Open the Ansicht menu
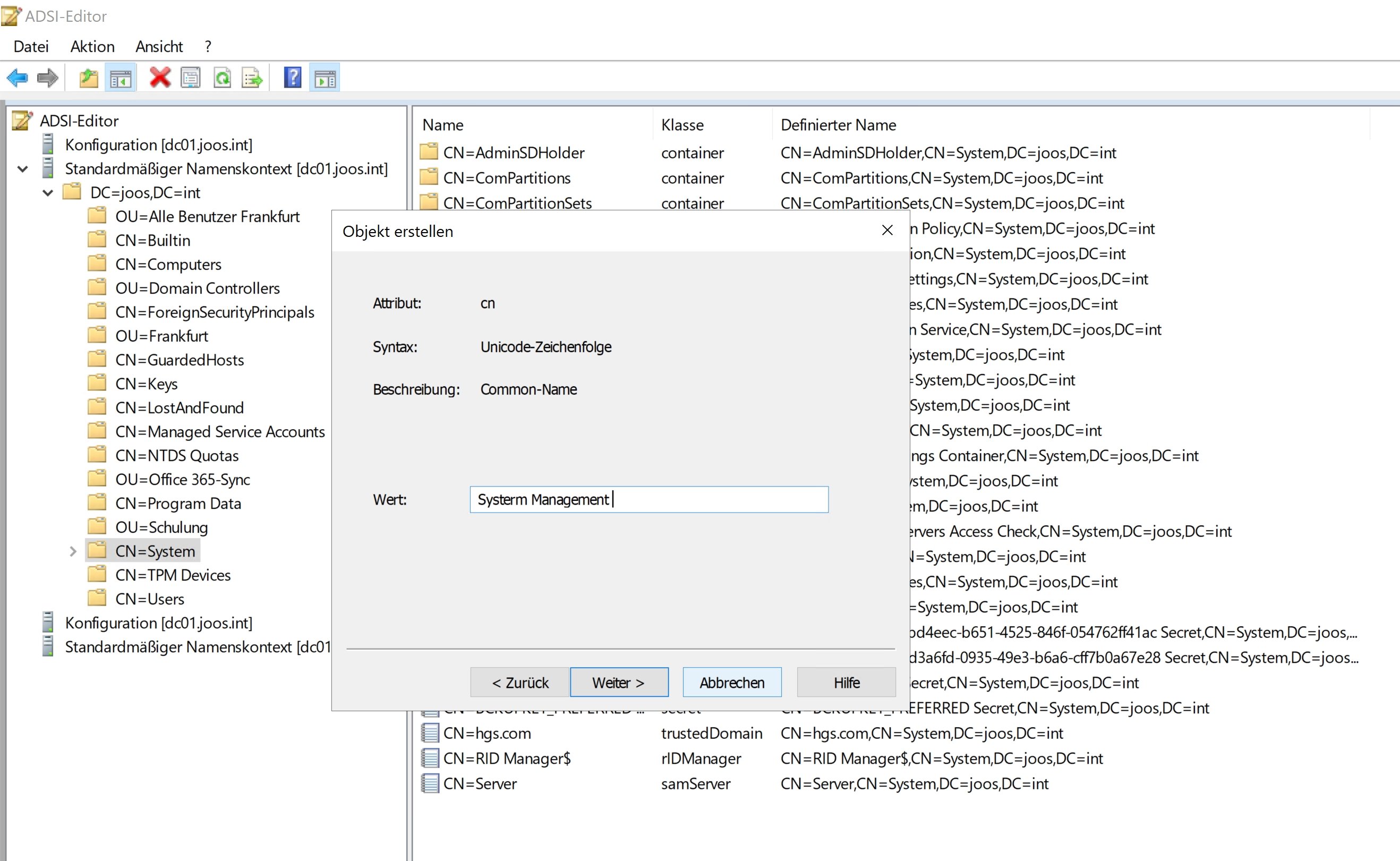1400x861 pixels. pos(159,46)
